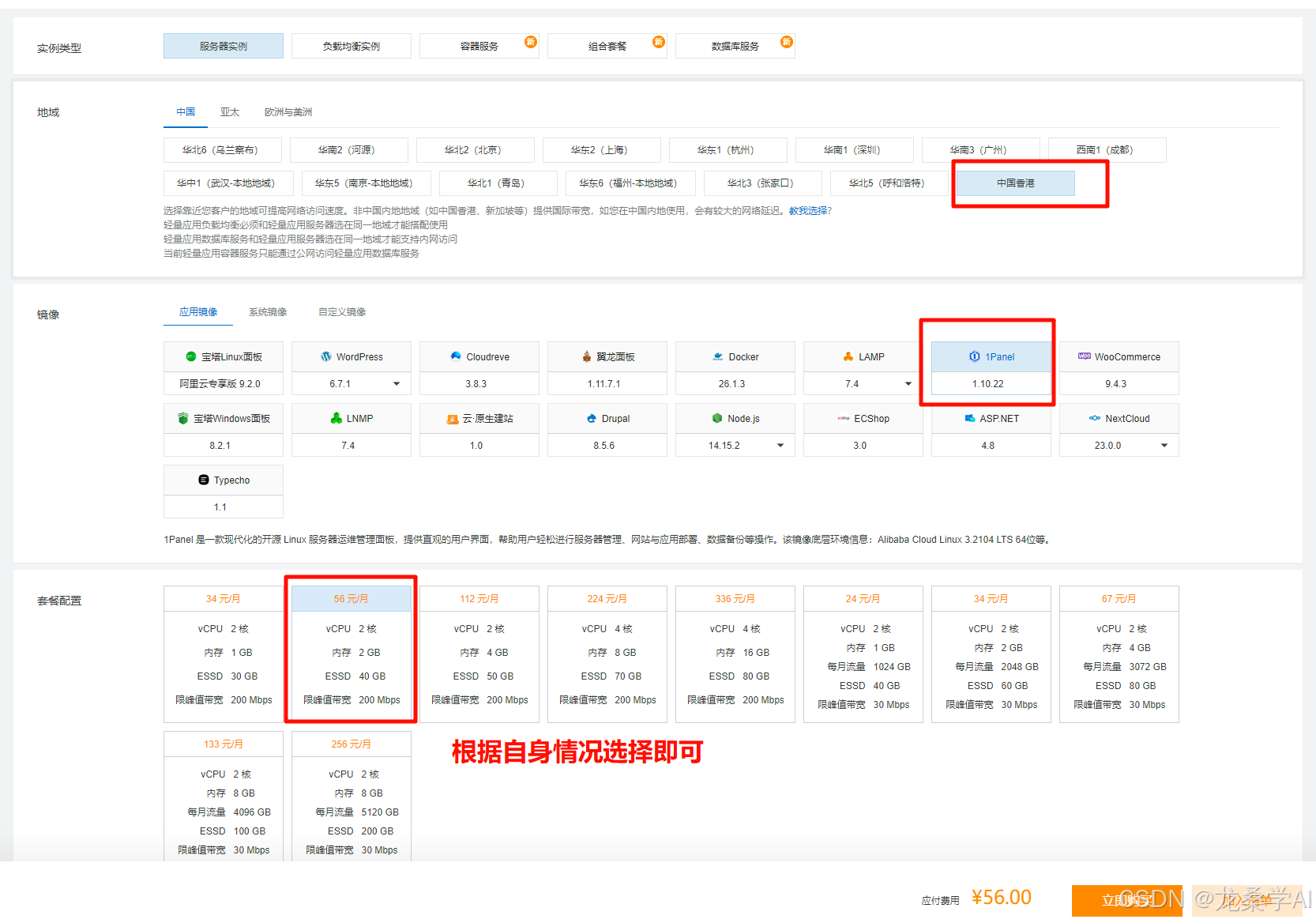The width and height of the screenshot is (1316, 923).
Task: Select the 112 元/月 plan card
Action: (x=479, y=654)
